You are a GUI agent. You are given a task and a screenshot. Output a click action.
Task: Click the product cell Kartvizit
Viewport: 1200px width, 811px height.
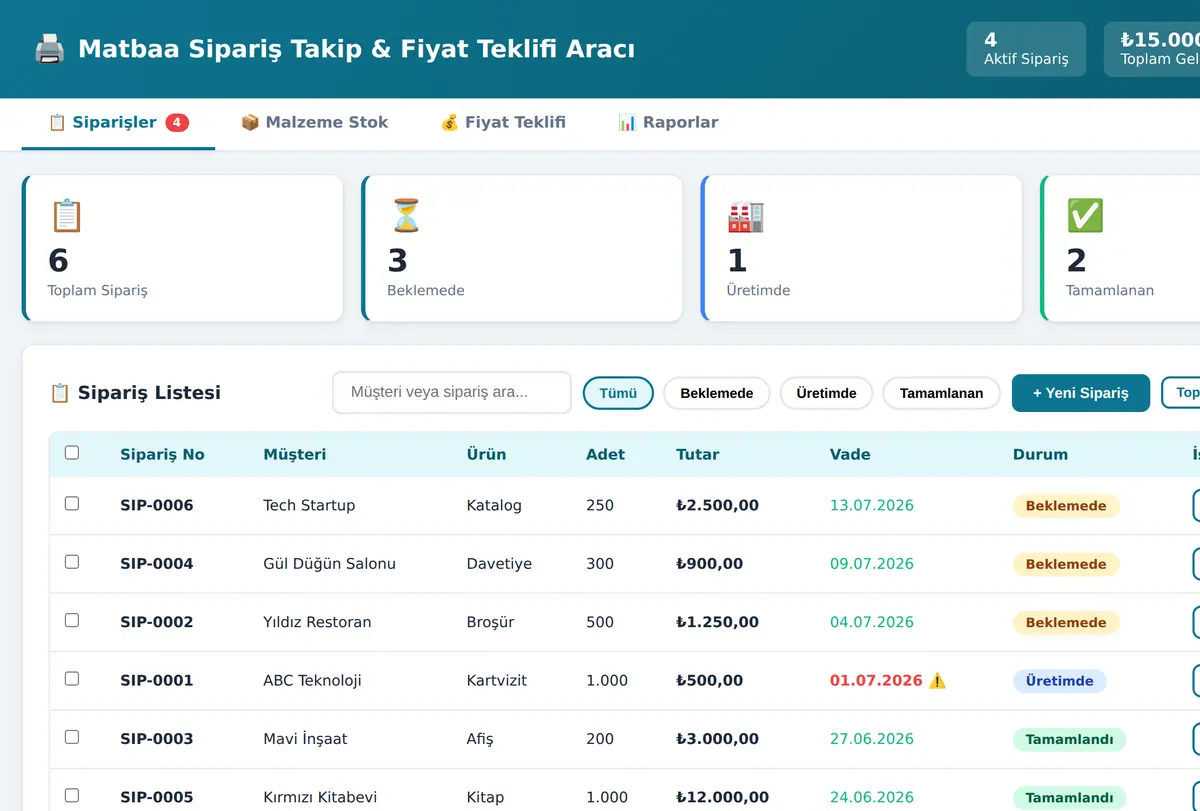pos(497,680)
